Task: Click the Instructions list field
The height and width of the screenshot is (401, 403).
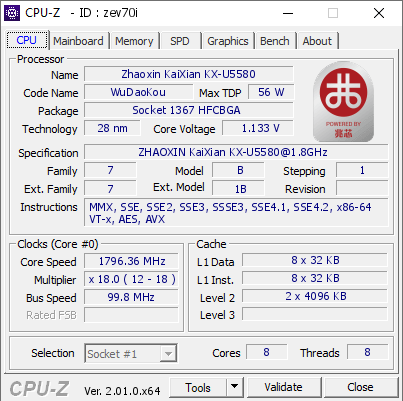Action: pyautogui.click(x=236, y=213)
